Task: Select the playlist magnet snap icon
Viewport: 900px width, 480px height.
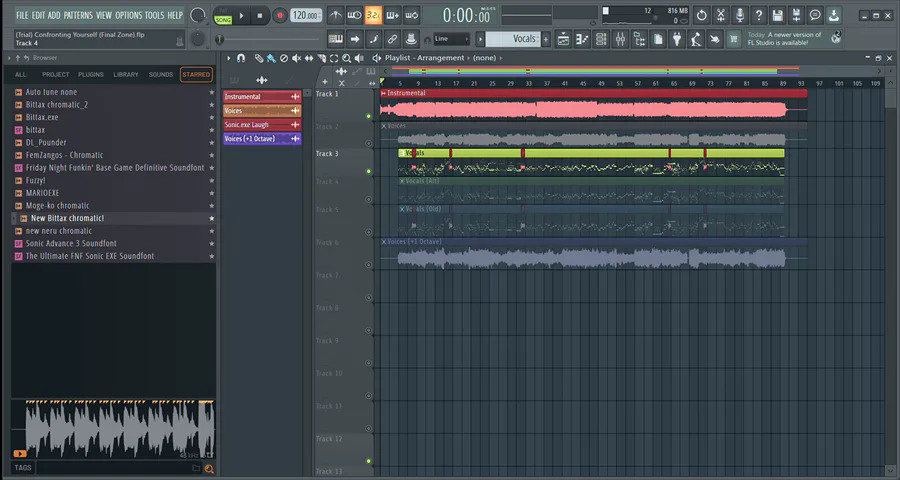Action: 241,58
